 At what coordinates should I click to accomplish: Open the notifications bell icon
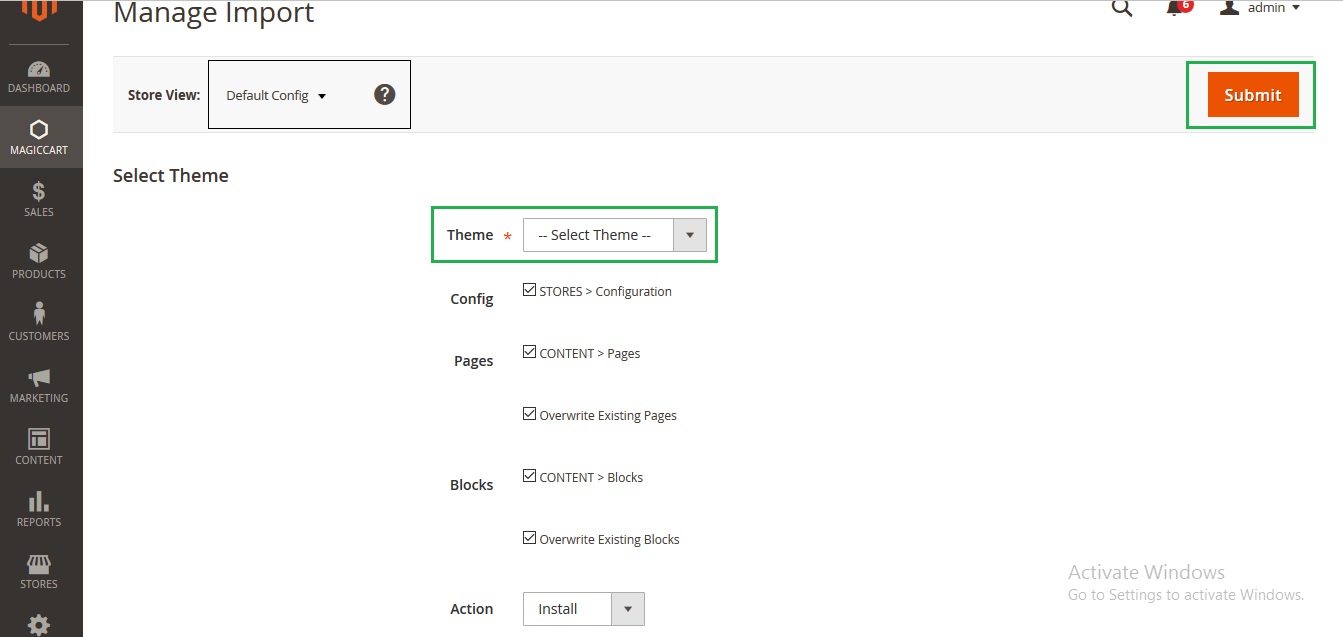click(x=1176, y=9)
